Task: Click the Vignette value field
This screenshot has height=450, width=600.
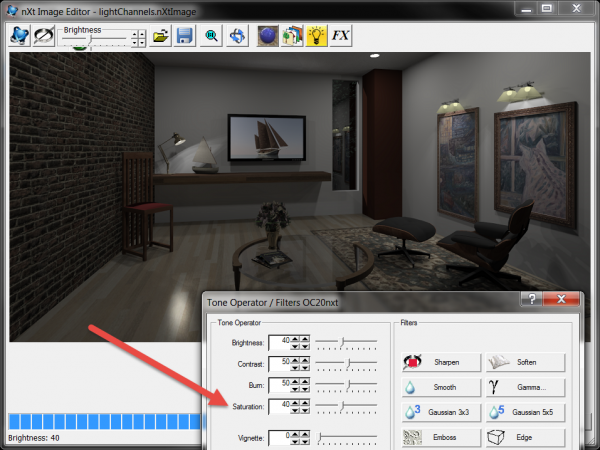Action: click(x=279, y=438)
